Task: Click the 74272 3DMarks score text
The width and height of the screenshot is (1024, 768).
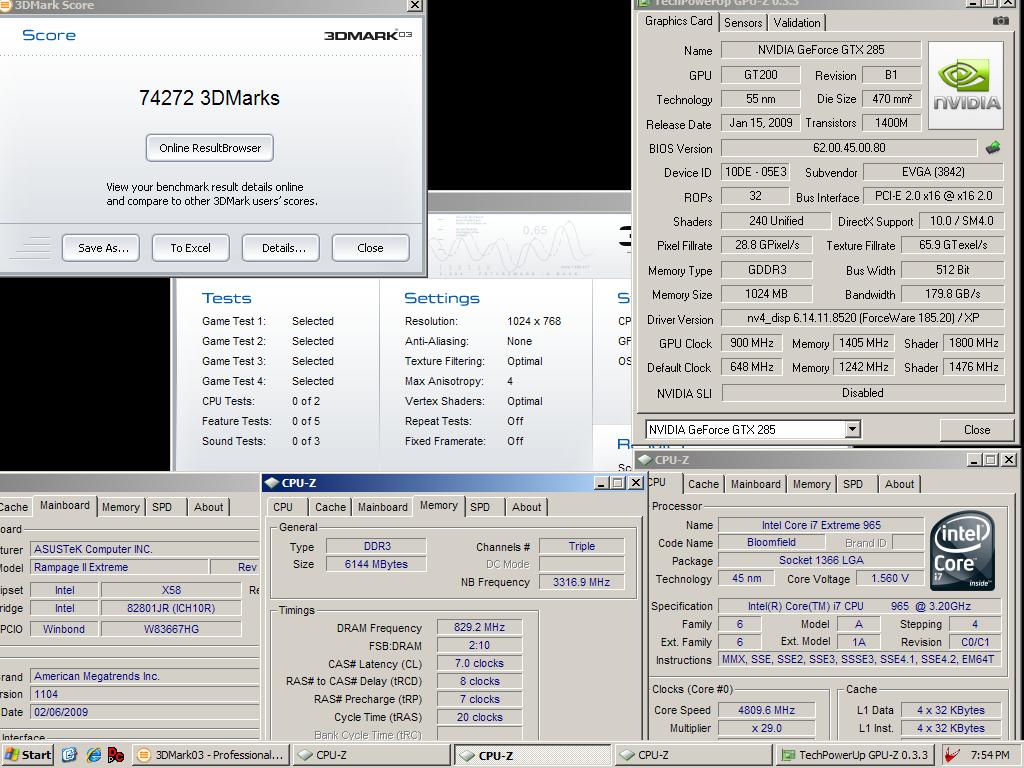Action: tap(209, 98)
